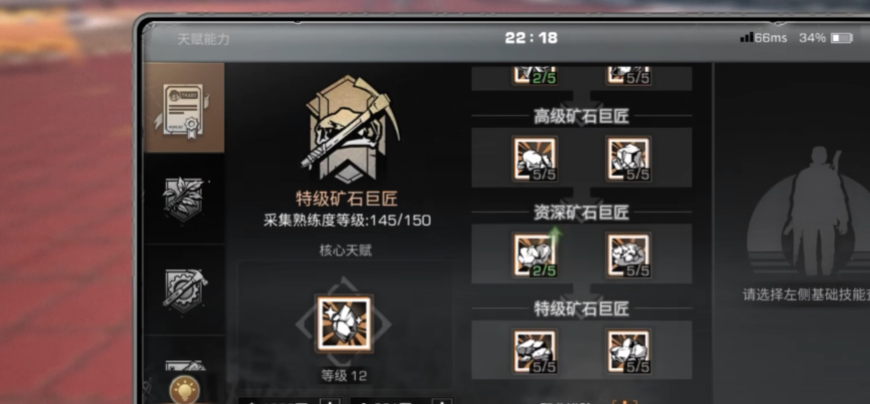
Task: Click the large pickaxe 特级矿石巨匠 emblem
Action: pos(346,129)
